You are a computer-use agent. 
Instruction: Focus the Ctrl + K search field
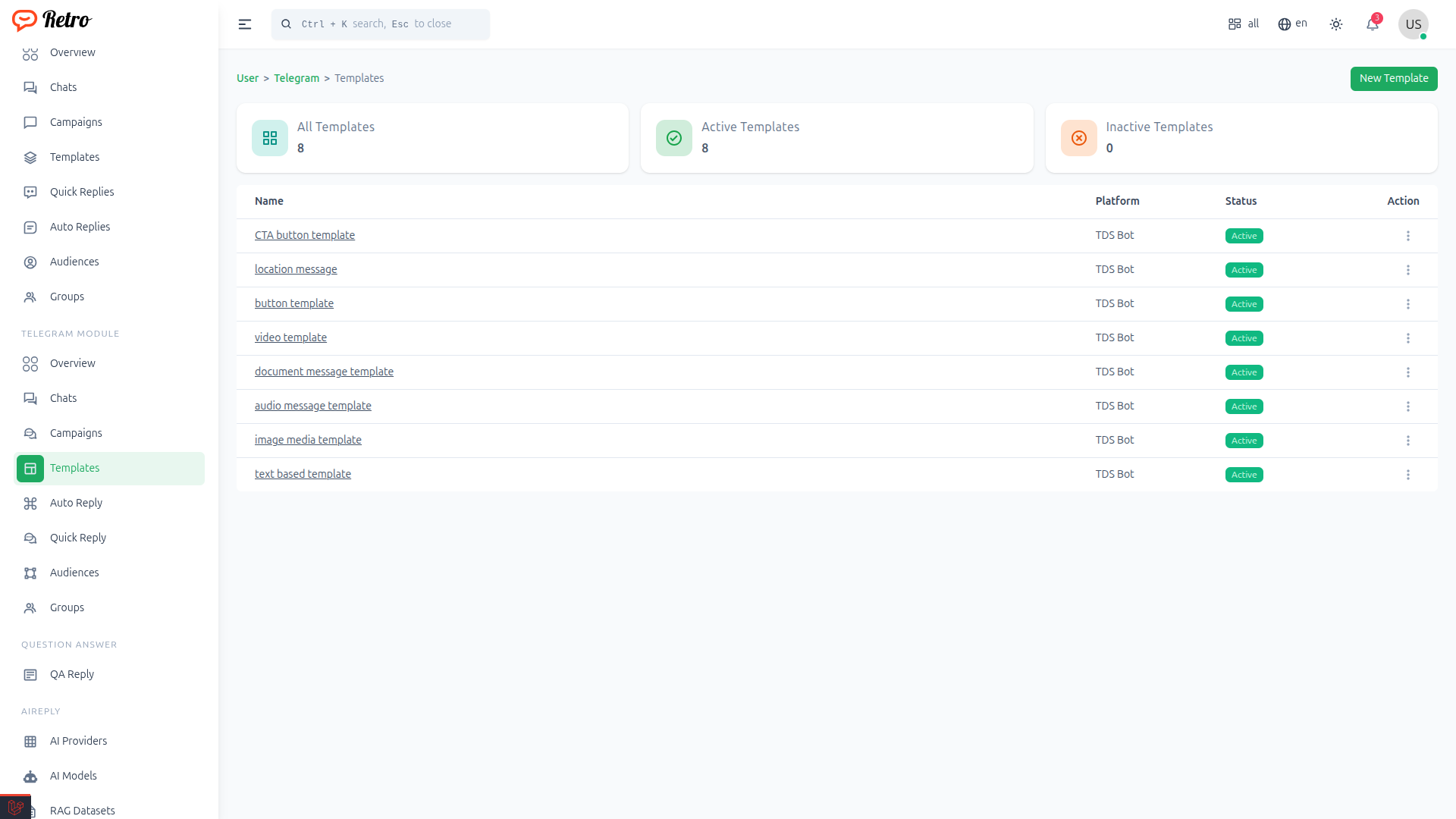pyautogui.click(x=381, y=24)
